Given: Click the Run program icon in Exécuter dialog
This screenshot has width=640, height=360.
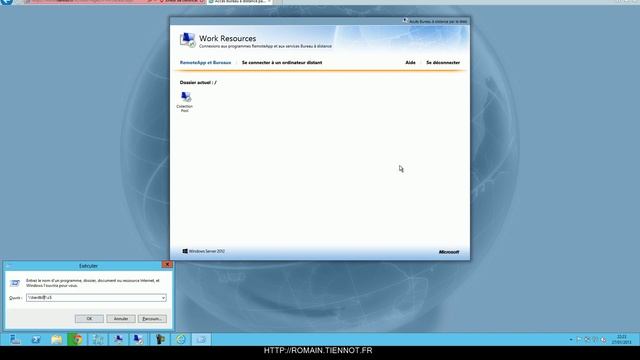Looking at the screenshot, I should coord(15,283).
